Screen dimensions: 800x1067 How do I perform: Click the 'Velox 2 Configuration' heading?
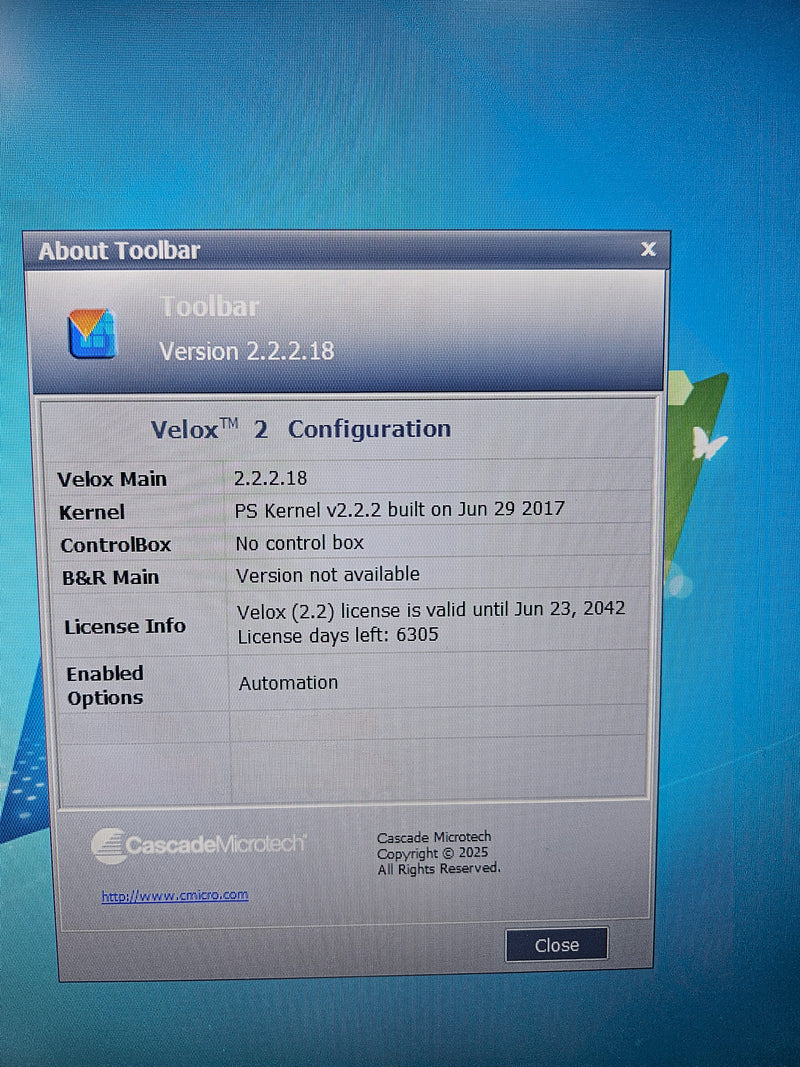pos(301,429)
